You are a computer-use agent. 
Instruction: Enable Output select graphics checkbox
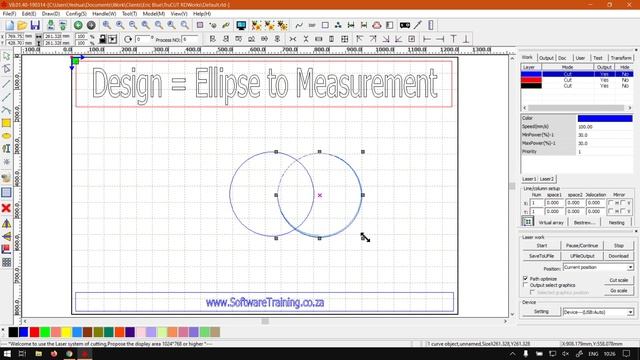(x=525, y=285)
